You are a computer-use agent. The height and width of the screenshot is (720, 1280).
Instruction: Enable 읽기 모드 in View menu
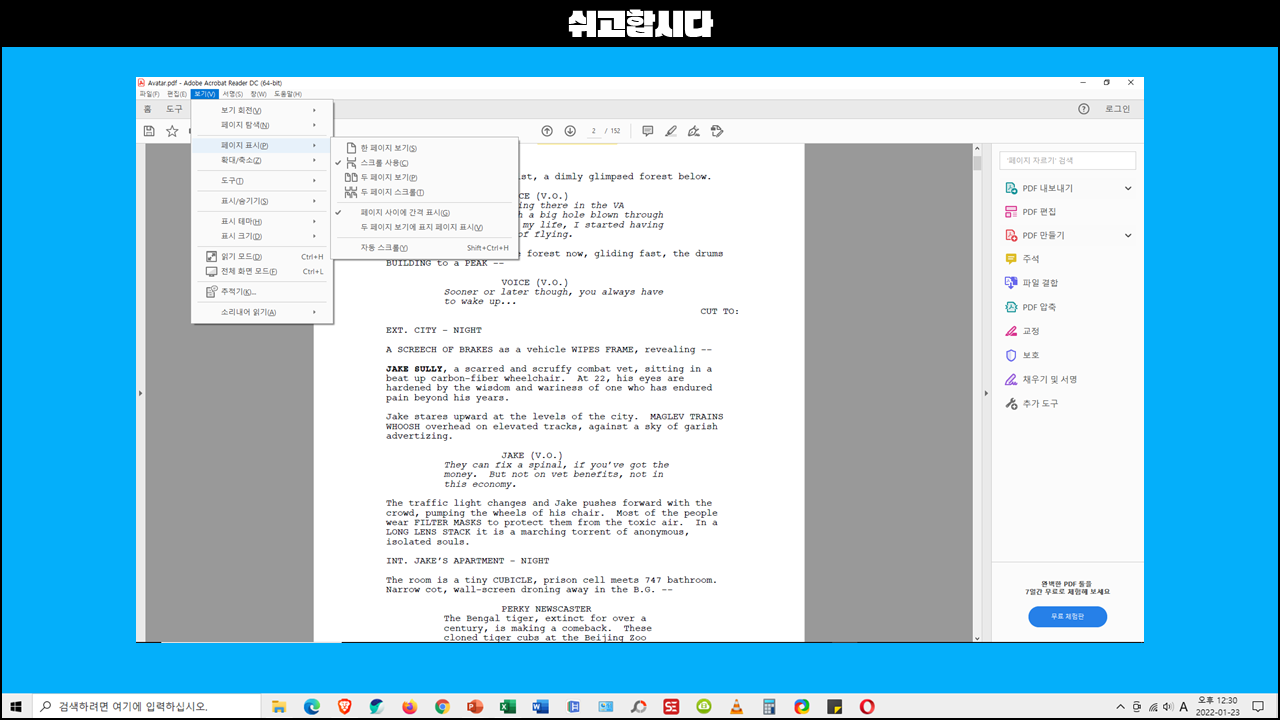click(x=262, y=257)
